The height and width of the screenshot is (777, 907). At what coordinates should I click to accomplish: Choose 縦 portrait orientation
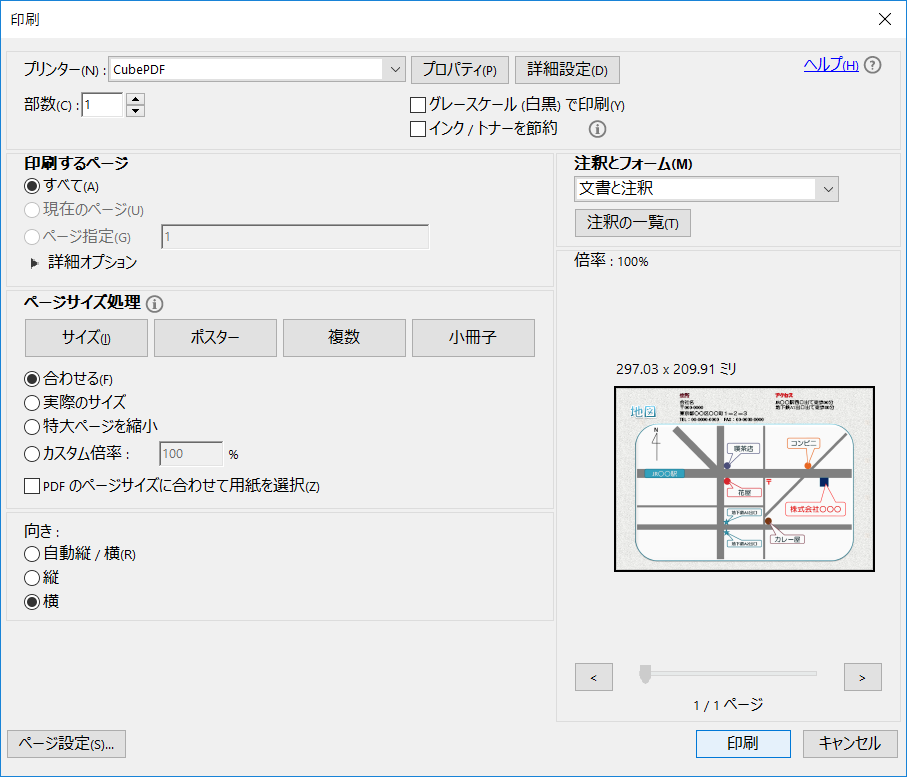coord(31,577)
